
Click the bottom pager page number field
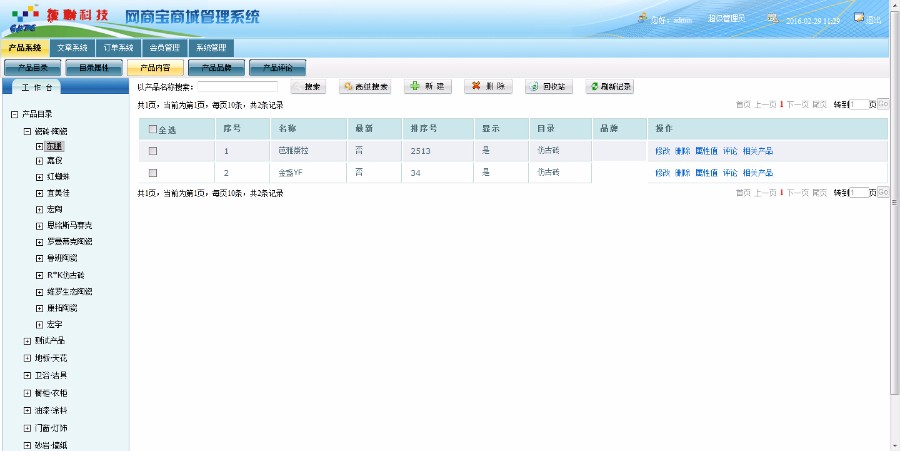tap(859, 193)
